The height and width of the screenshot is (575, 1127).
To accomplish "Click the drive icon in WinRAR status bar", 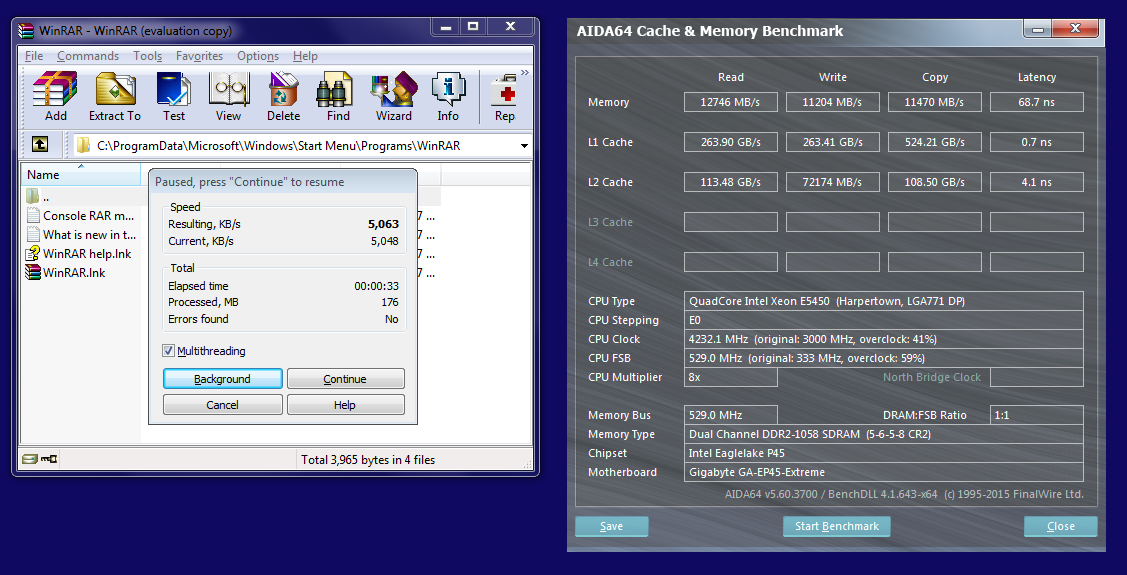I will pos(29,459).
